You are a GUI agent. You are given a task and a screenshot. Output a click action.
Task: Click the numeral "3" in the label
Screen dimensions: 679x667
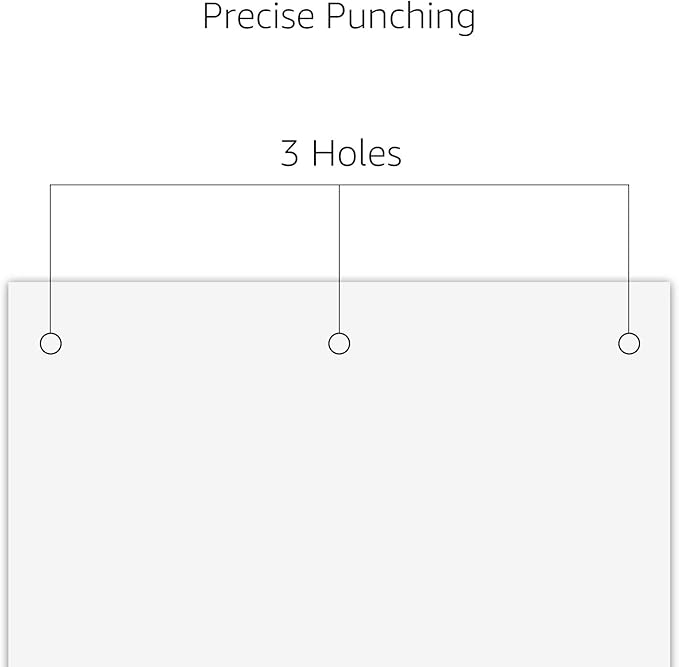click(x=290, y=153)
